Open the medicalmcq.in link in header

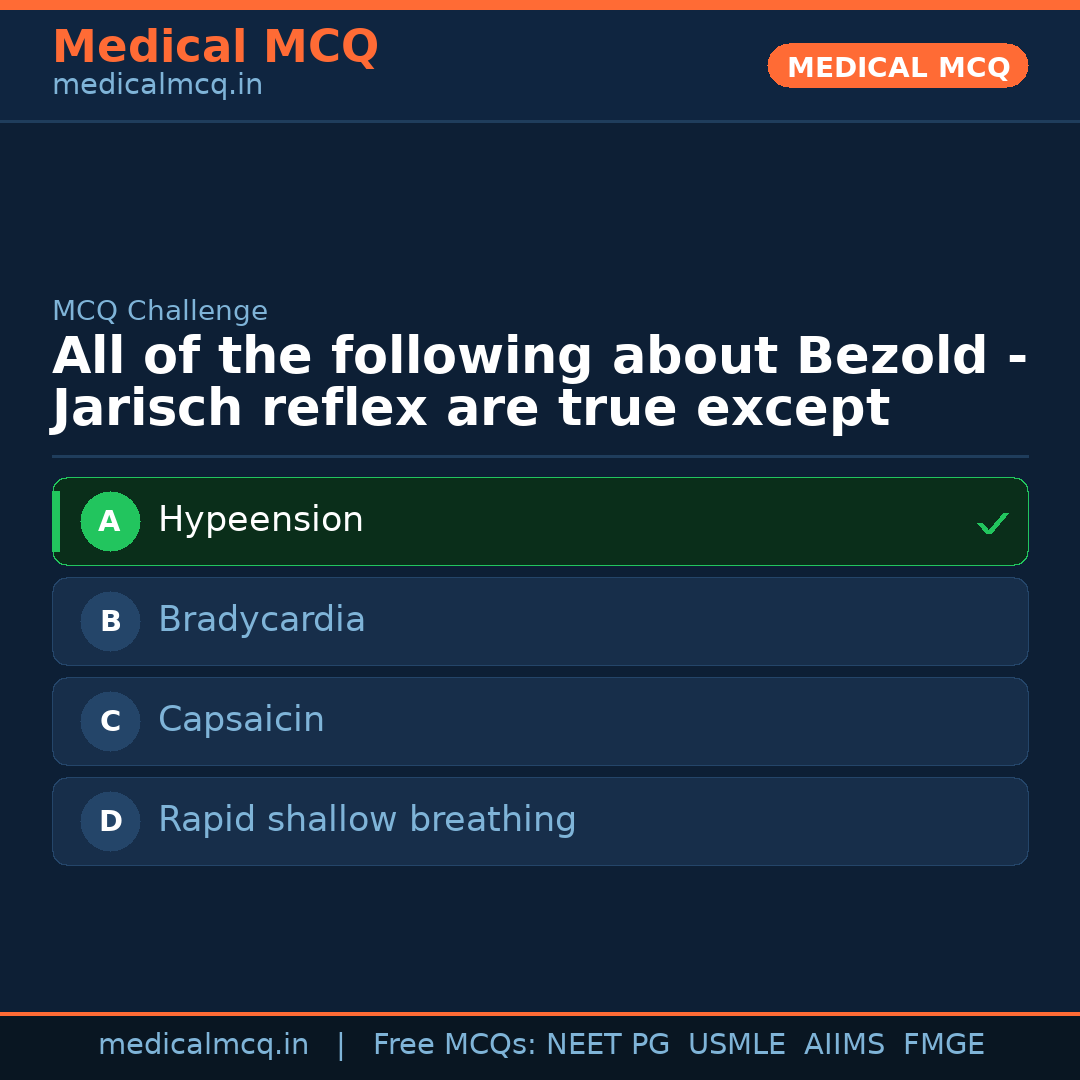[x=157, y=86]
